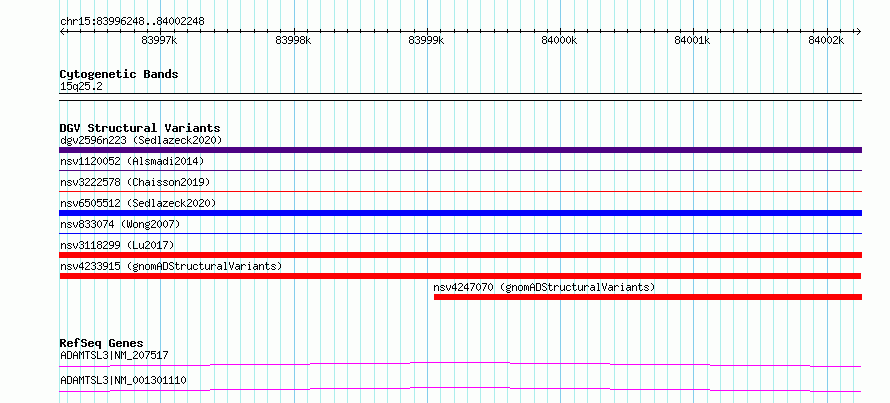Image resolution: width=890 pixels, height=403 pixels.
Task: Open variant nsv6505512 (Sedlazeck2020) label
Action: [x=138, y=203]
